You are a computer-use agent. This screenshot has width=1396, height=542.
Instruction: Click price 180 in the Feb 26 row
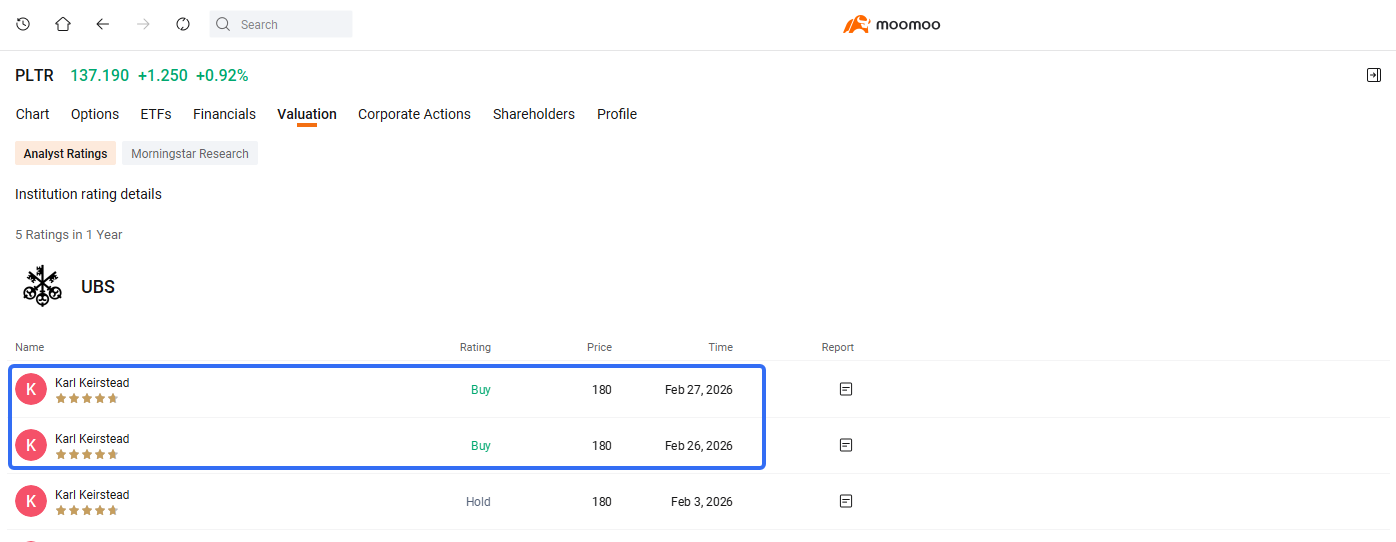coord(602,446)
